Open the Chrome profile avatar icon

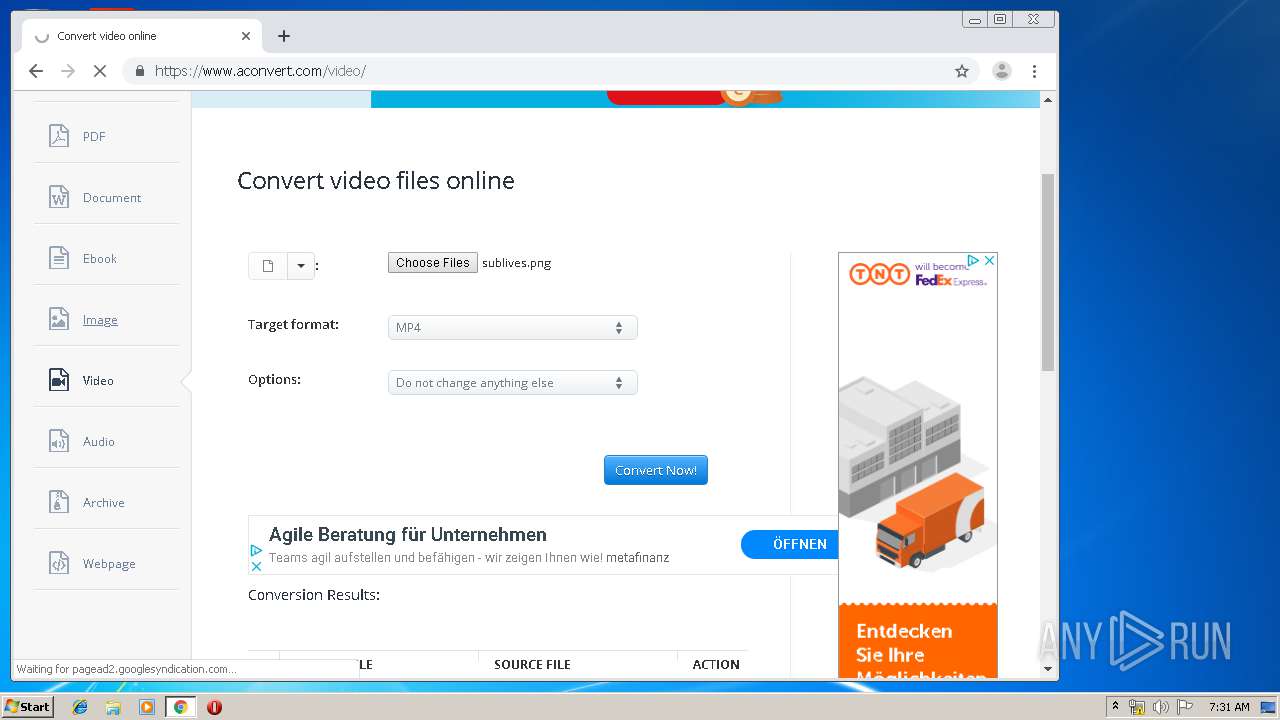point(1001,71)
